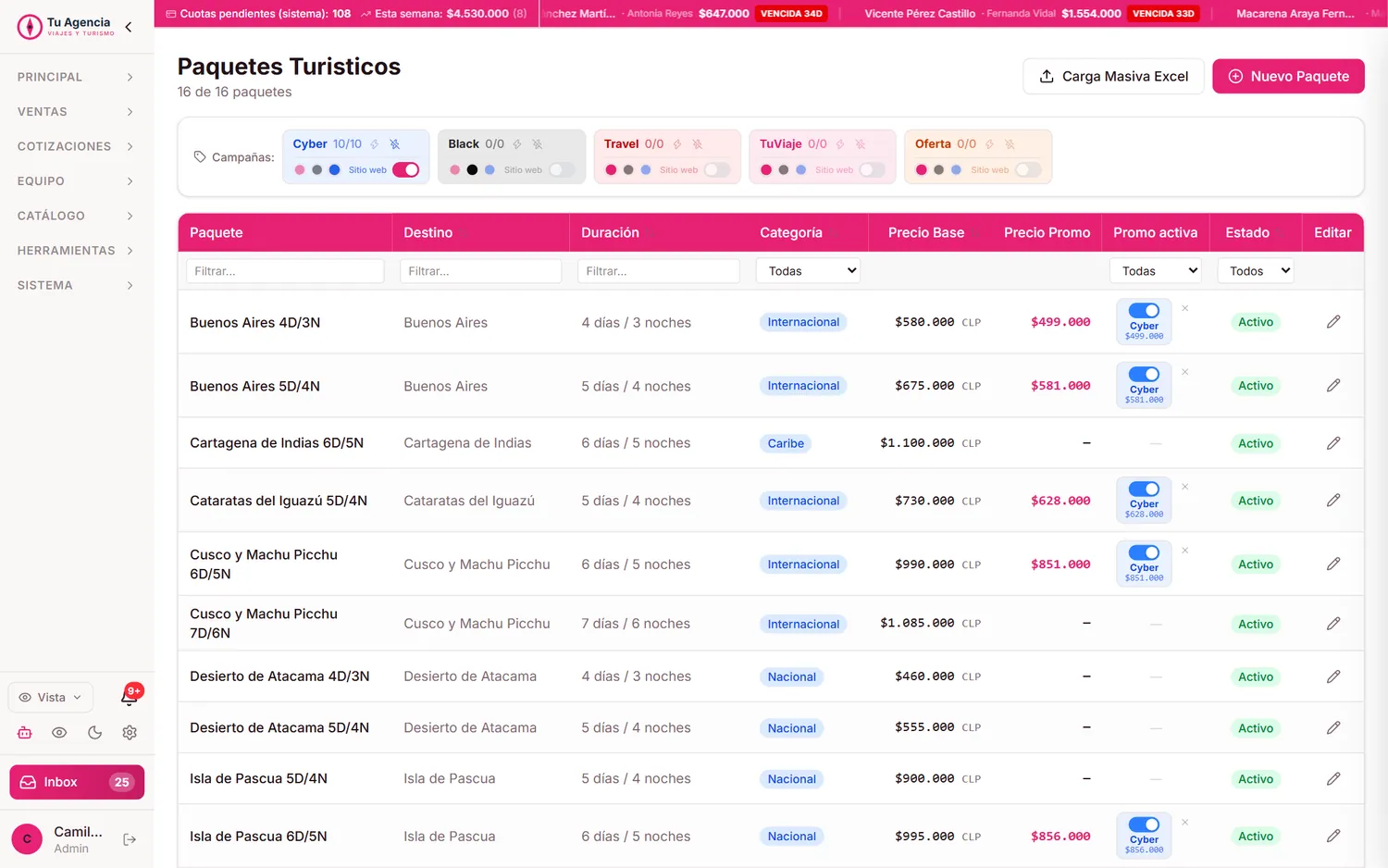The height and width of the screenshot is (868, 1388).
Task: Open the notifications bell with 9+ badge
Action: 130,697
